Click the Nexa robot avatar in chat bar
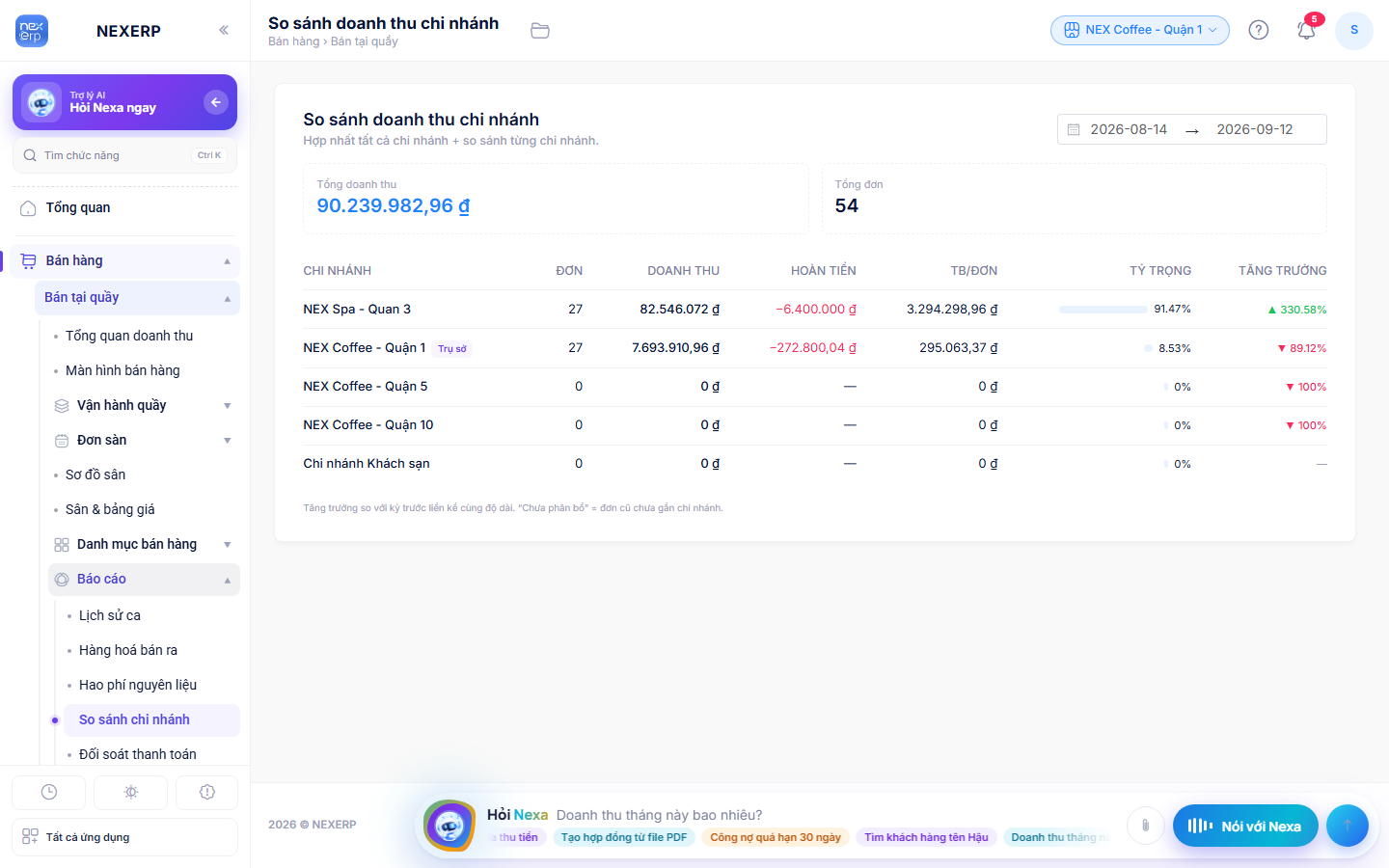Image resolution: width=1389 pixels, height=868 pixels. pyautogui.click(x=449, y=826)
